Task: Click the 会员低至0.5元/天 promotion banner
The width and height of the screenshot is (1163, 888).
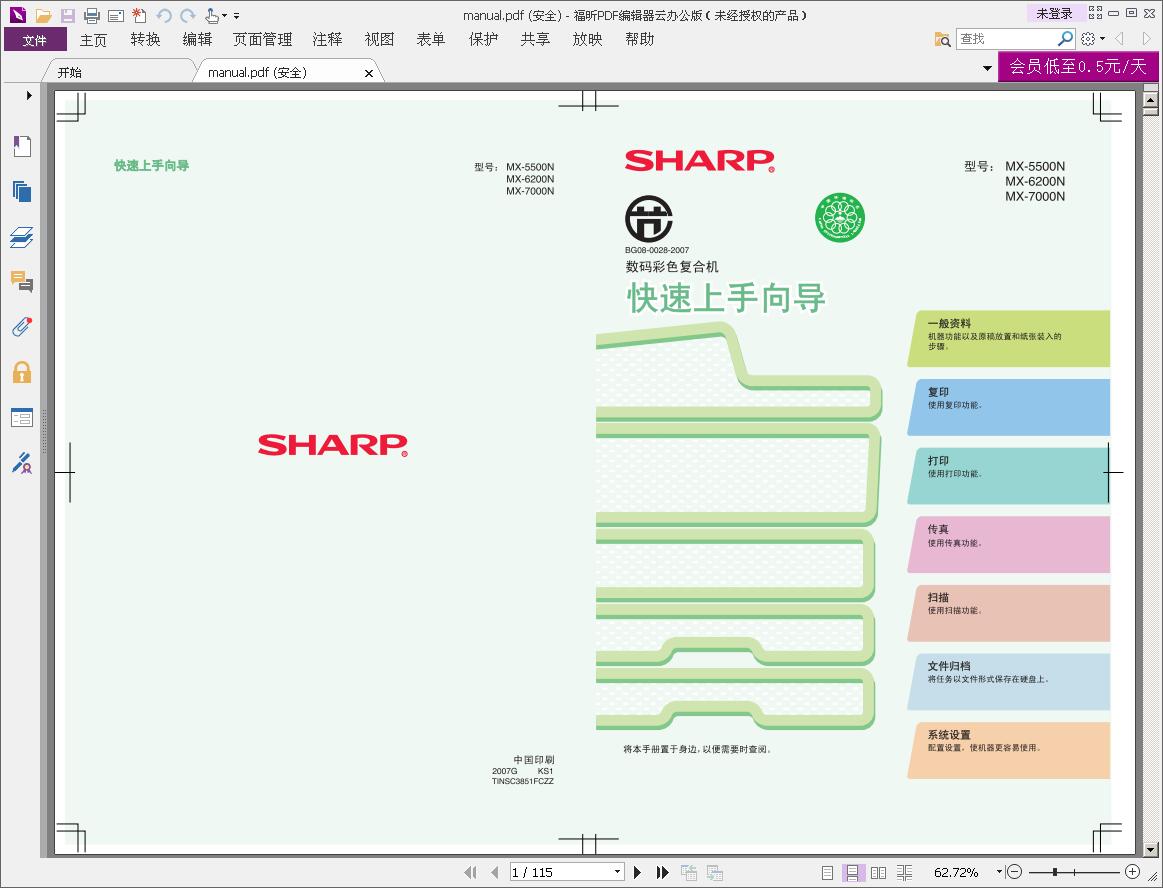Action: coord(1078,67)
